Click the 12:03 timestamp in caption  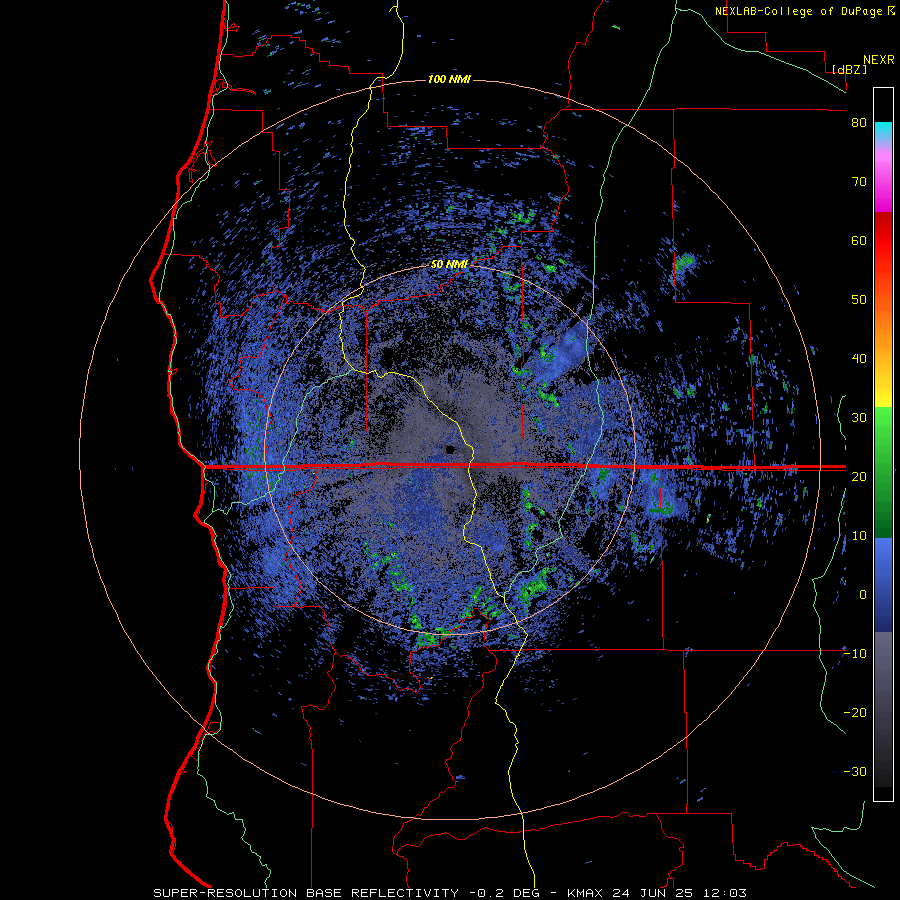[x=727, y=893]
